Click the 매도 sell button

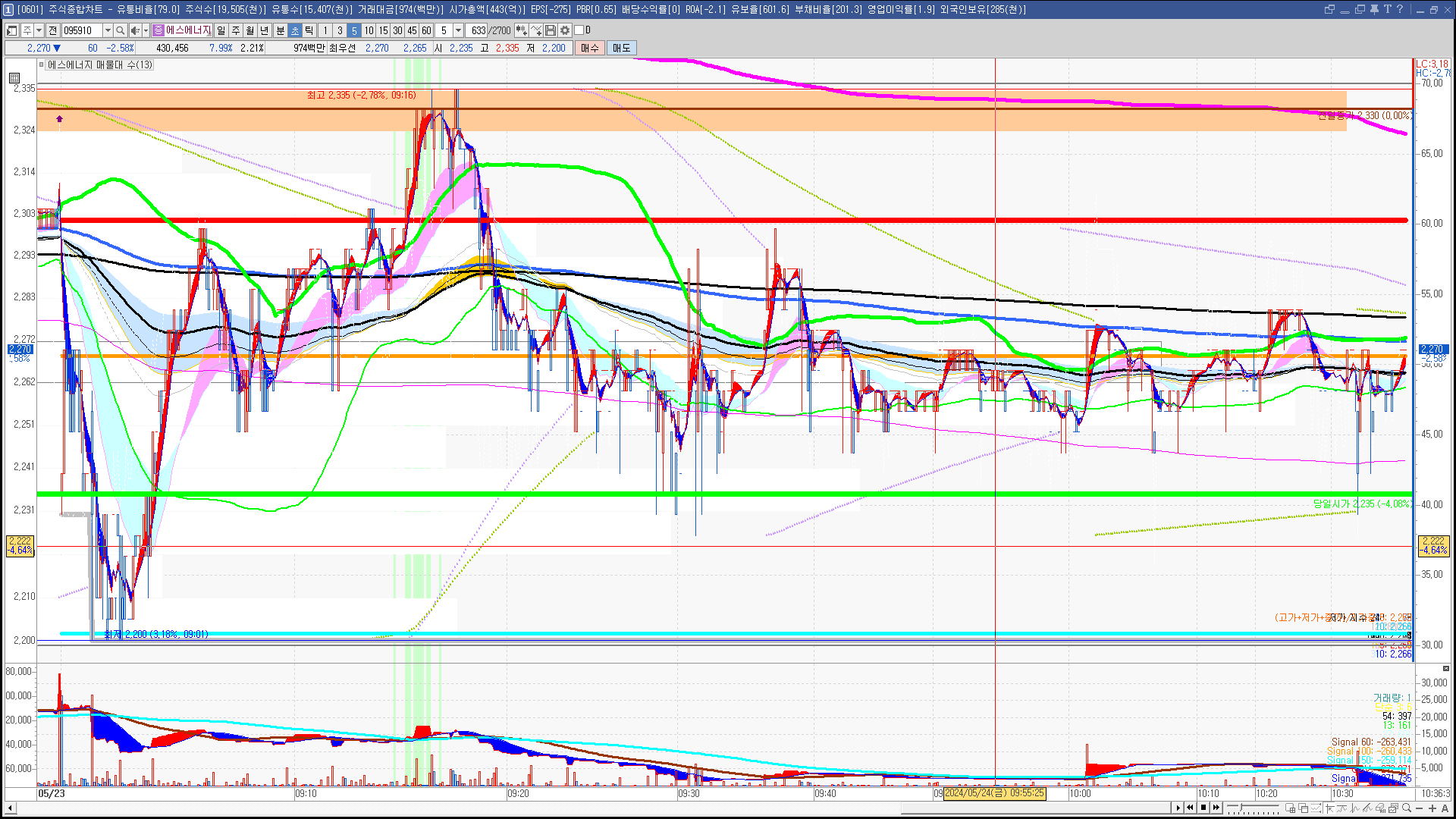(622, 48)
